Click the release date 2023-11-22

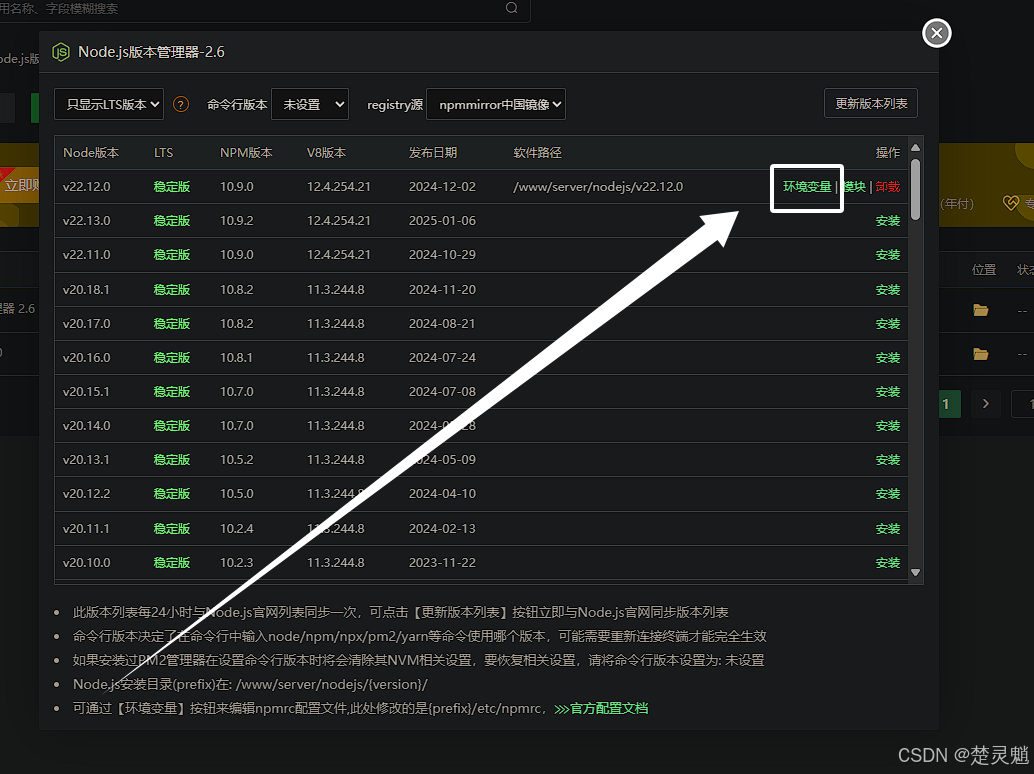pyautogui.click(x=442, y=563)
